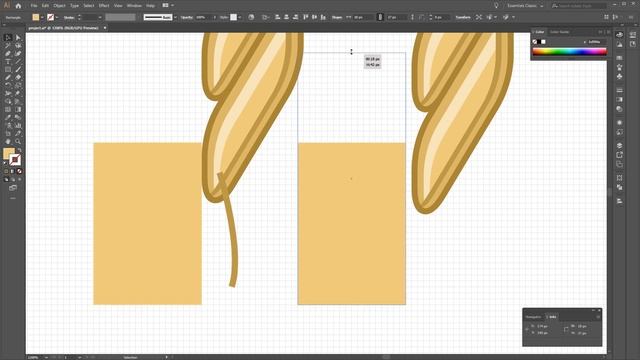
Task: Open the File menu
Action: [34, 6]
